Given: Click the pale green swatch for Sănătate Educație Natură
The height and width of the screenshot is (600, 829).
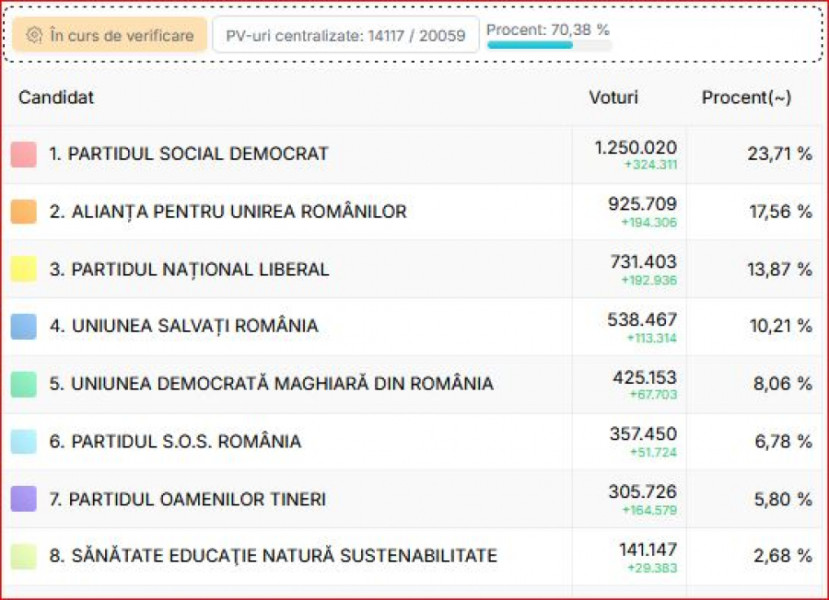Looking at the screenshot, I should [x=24, y=556].
